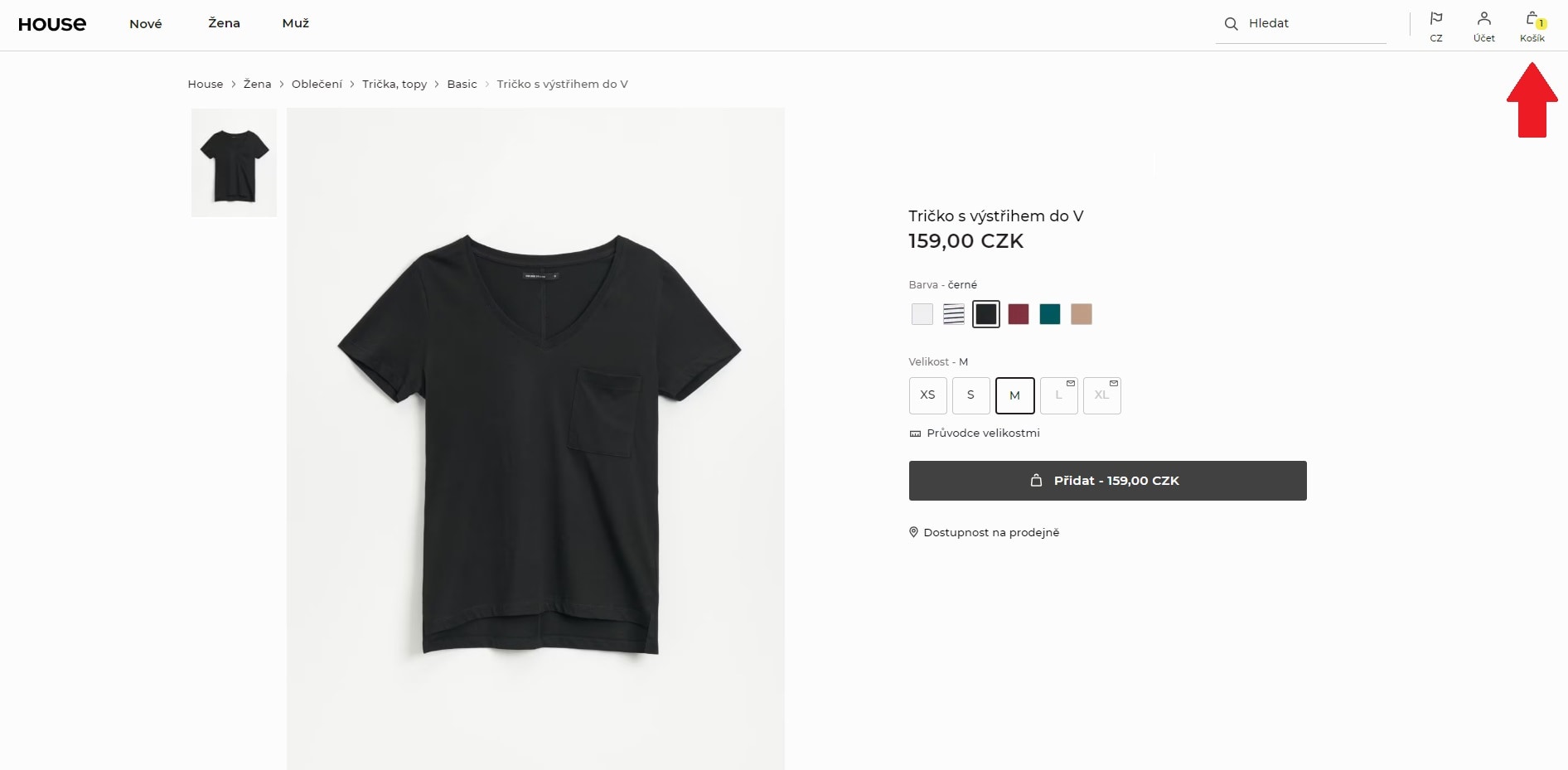
Task: Add the t-shirt with Přidat button
Action: coord(1107,481)
